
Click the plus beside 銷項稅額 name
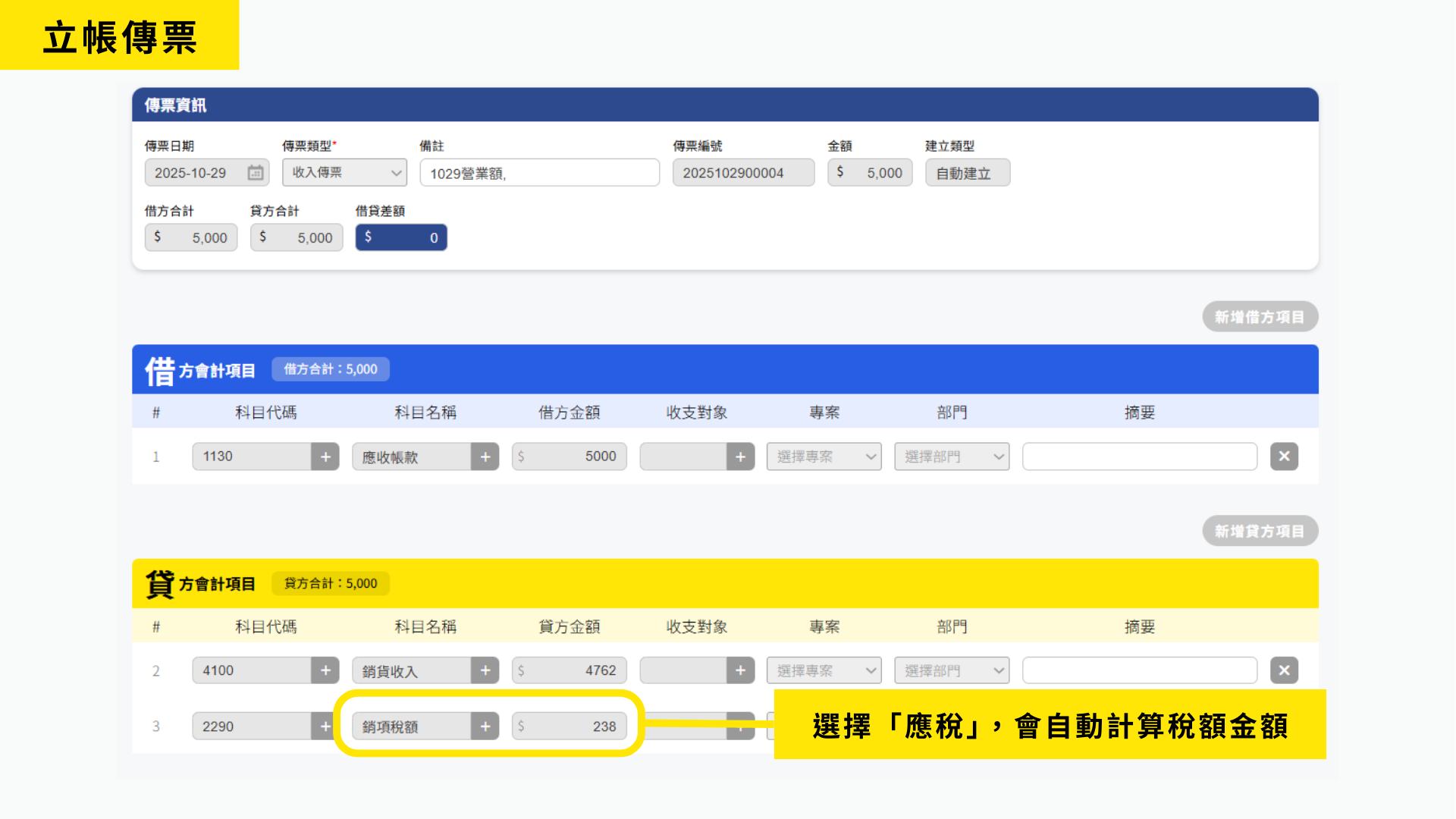pos(485,726)
